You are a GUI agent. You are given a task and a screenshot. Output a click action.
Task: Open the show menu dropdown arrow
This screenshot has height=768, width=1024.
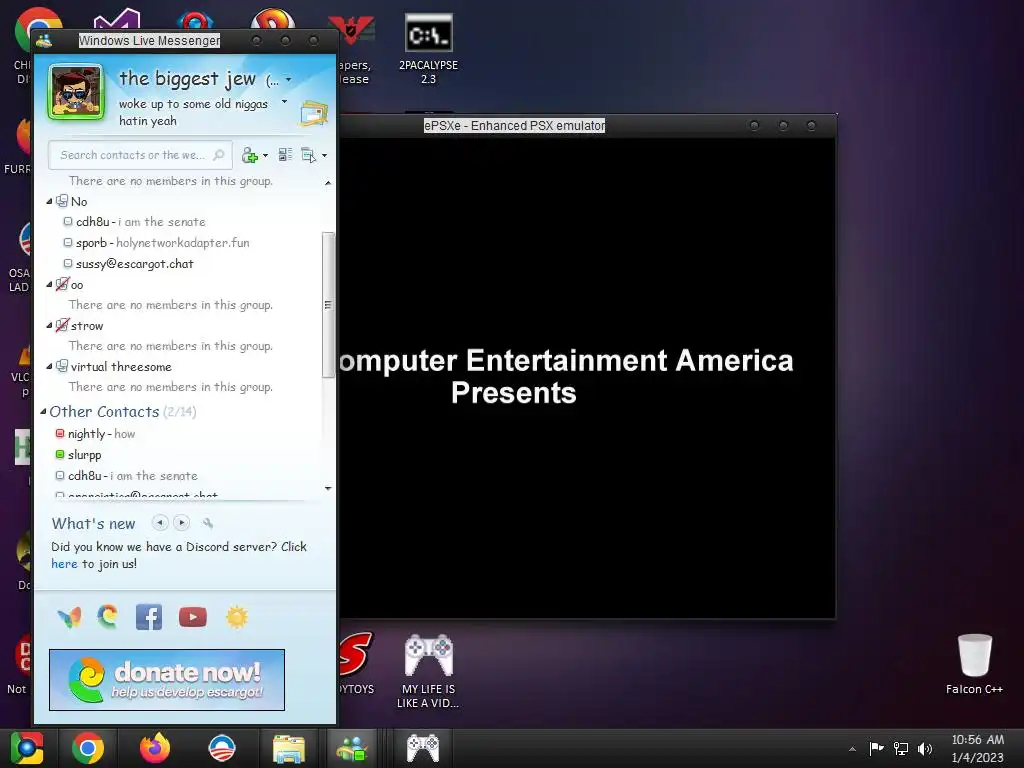[x=325, y=155]
